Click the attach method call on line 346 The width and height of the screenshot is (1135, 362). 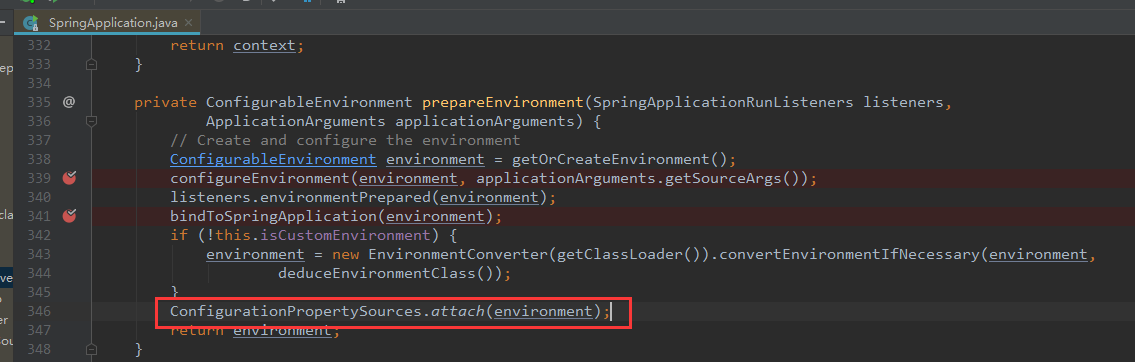[x=457, y=311]
